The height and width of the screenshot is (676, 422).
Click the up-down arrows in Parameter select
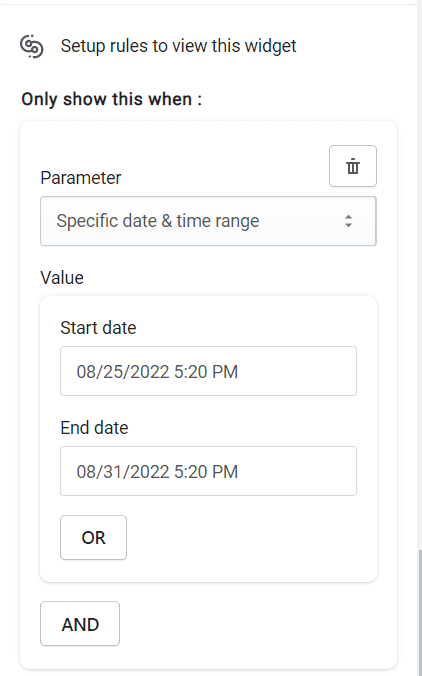(348, 221)
